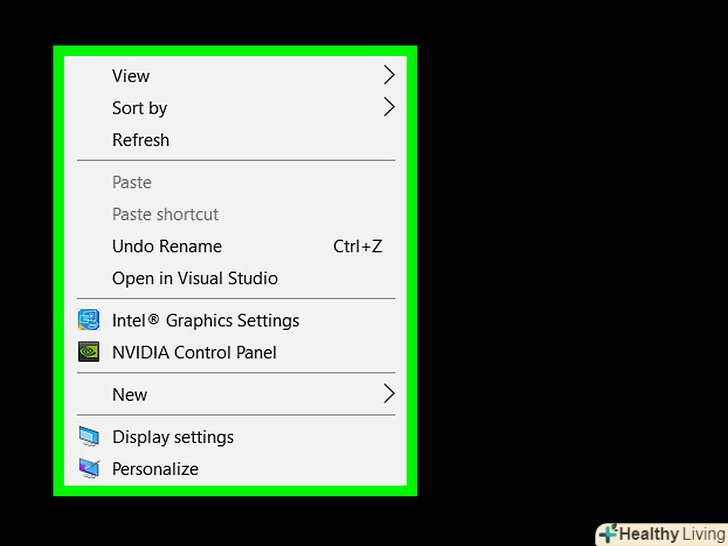Choose the Sort by menu entry
Viewport: 728px width, 546px height.
[x=140, y=108]
